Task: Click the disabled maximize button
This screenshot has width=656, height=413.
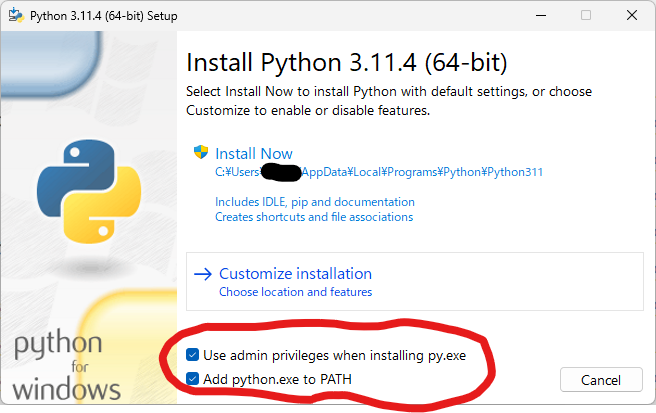Action: click(586, 15)
